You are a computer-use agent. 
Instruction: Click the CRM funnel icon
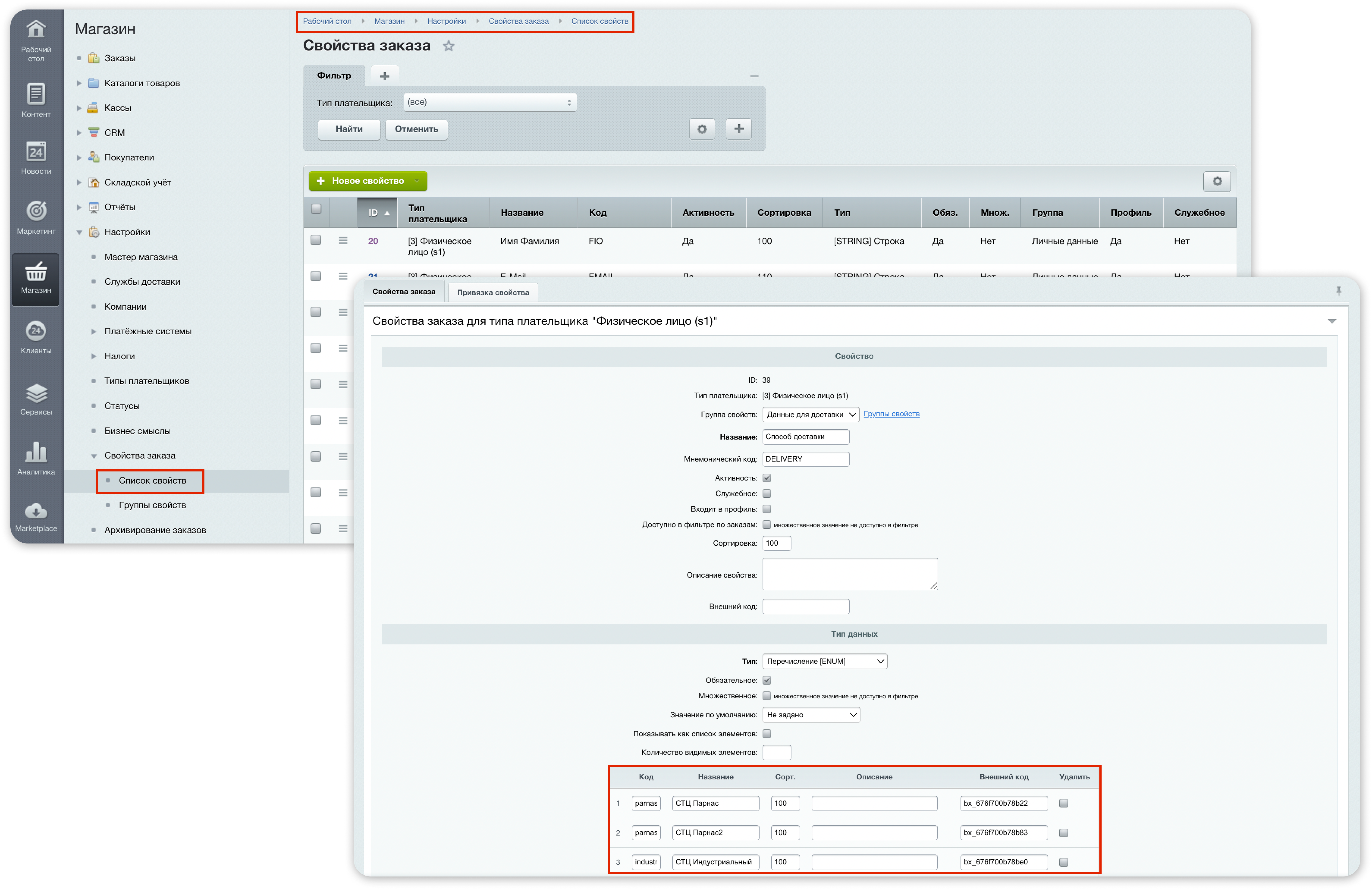click(93, 132)
